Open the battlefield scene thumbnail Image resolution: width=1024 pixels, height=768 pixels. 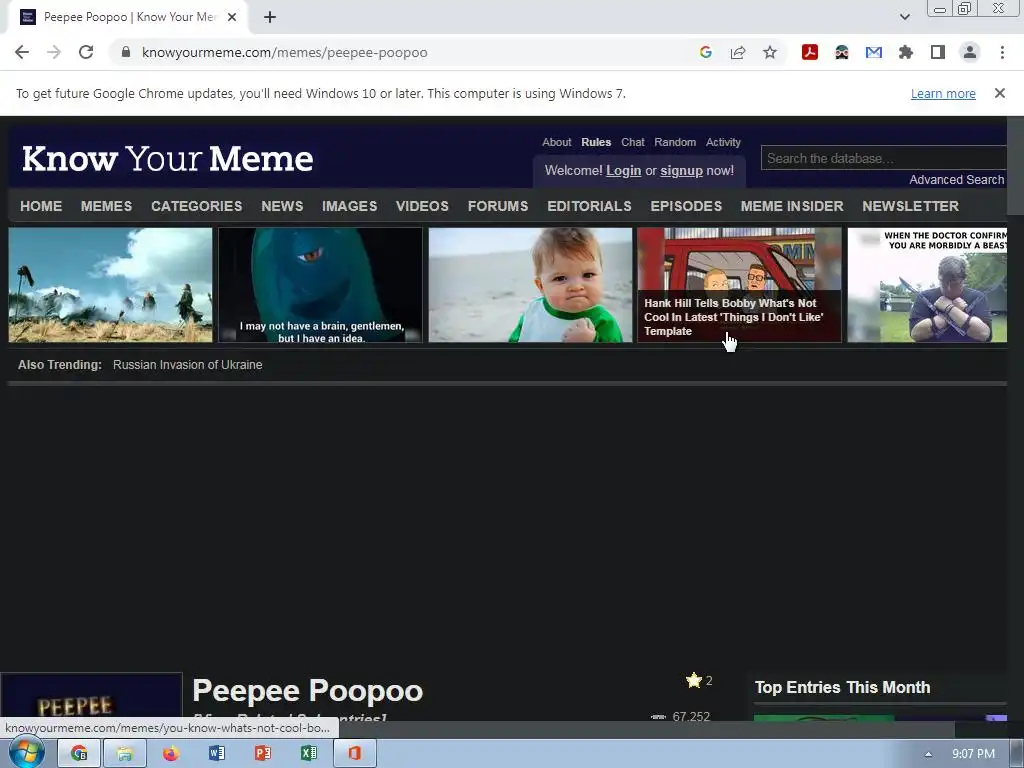(110, 285)
